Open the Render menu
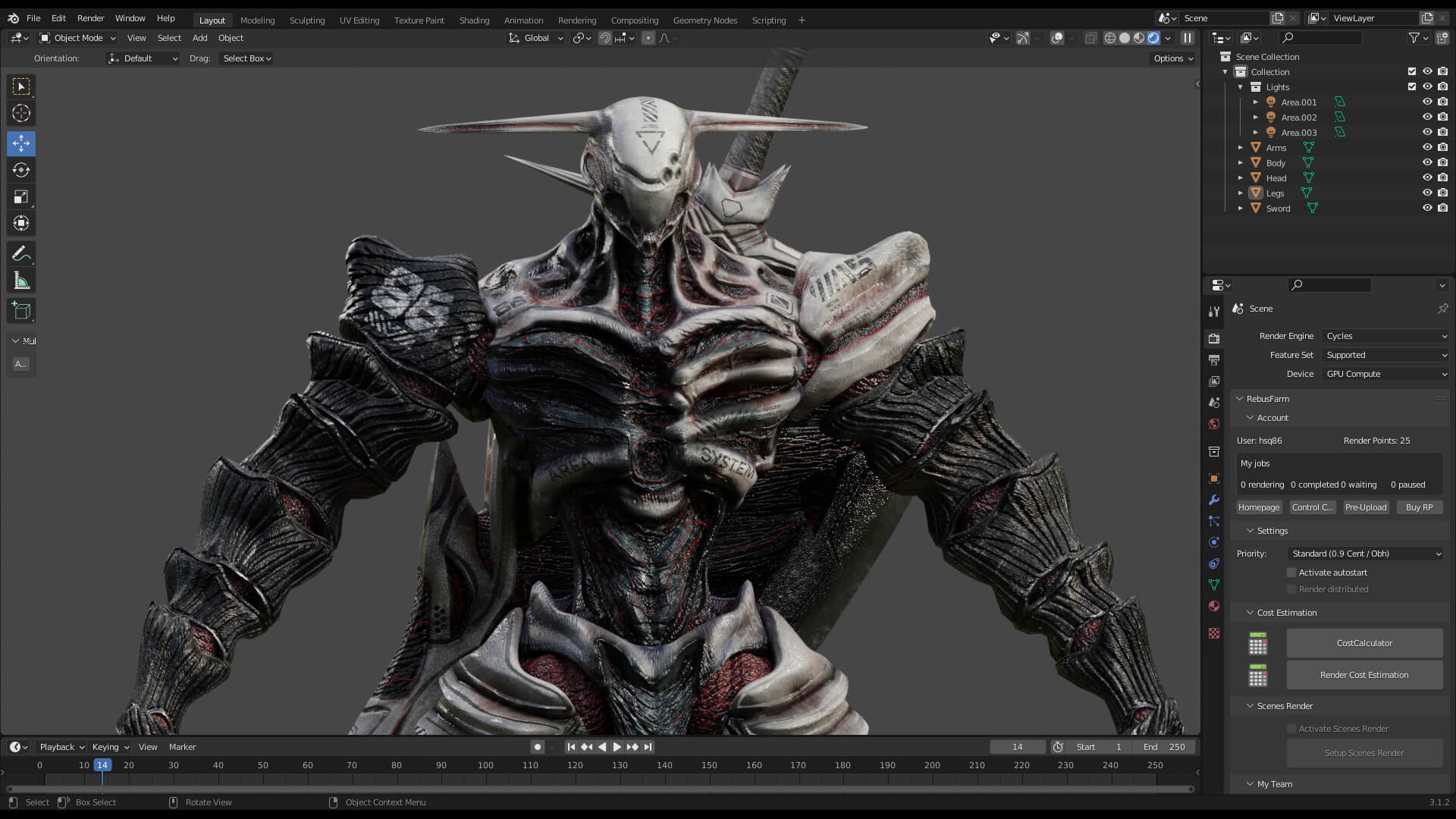Viewport: 1456px width, 819px height. [90, 18]
